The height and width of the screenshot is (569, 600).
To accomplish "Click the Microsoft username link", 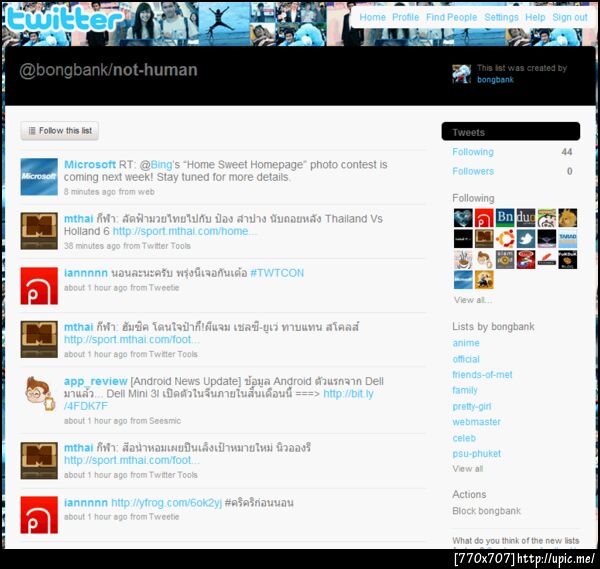I will pyautogui.click(x=90, y=165).
